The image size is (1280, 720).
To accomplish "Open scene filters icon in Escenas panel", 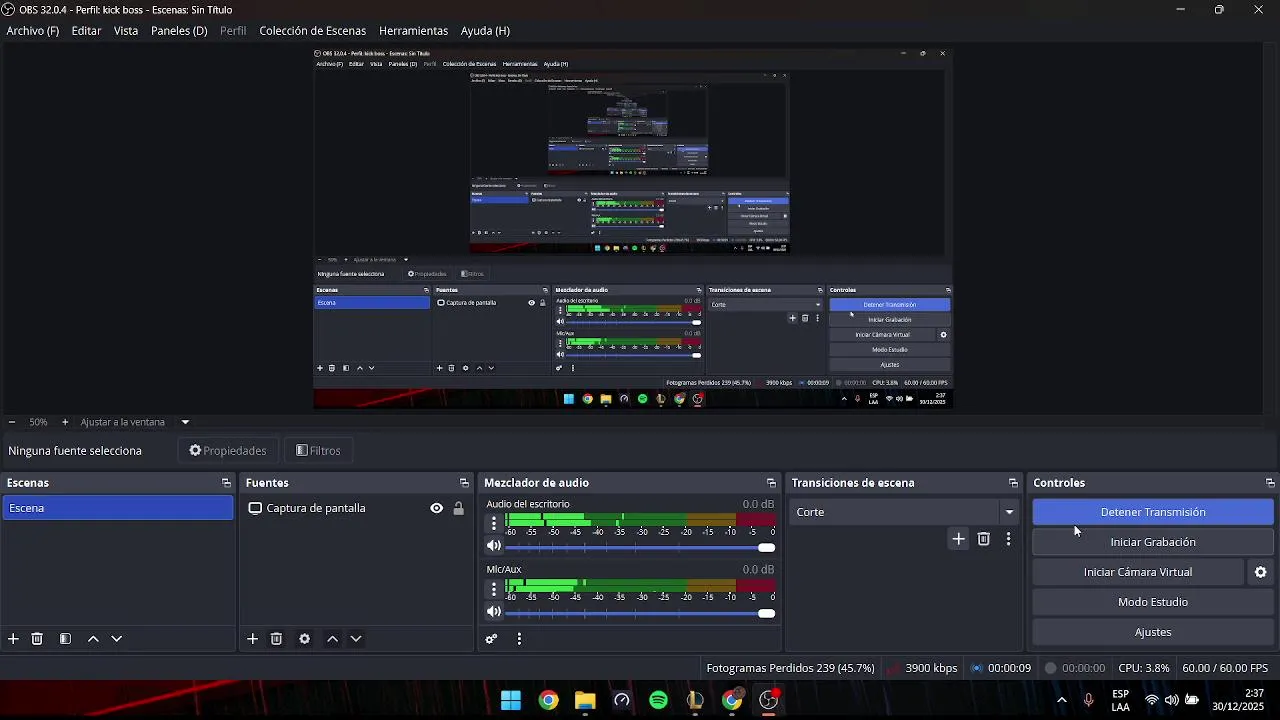I will pyautogui.click(x=65, y=639).
